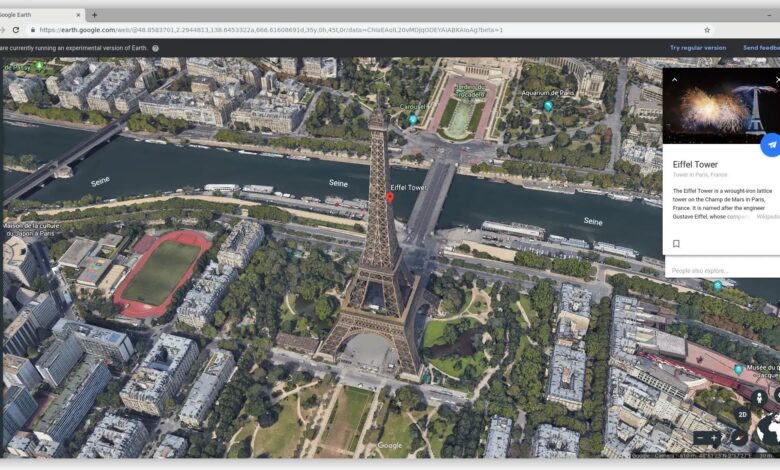
Task: Collapse the Eiffel Tower info card
Action: coord(675,80)
